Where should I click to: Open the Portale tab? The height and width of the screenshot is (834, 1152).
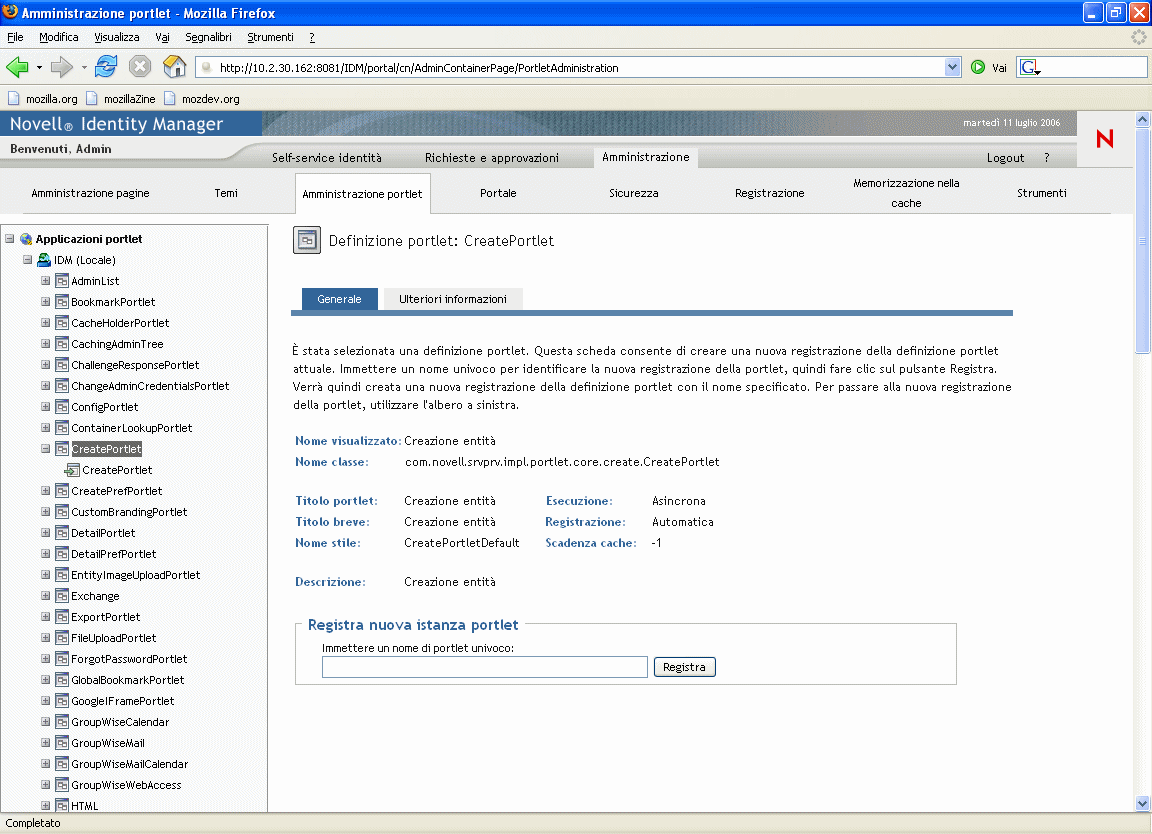coord(498,193)
